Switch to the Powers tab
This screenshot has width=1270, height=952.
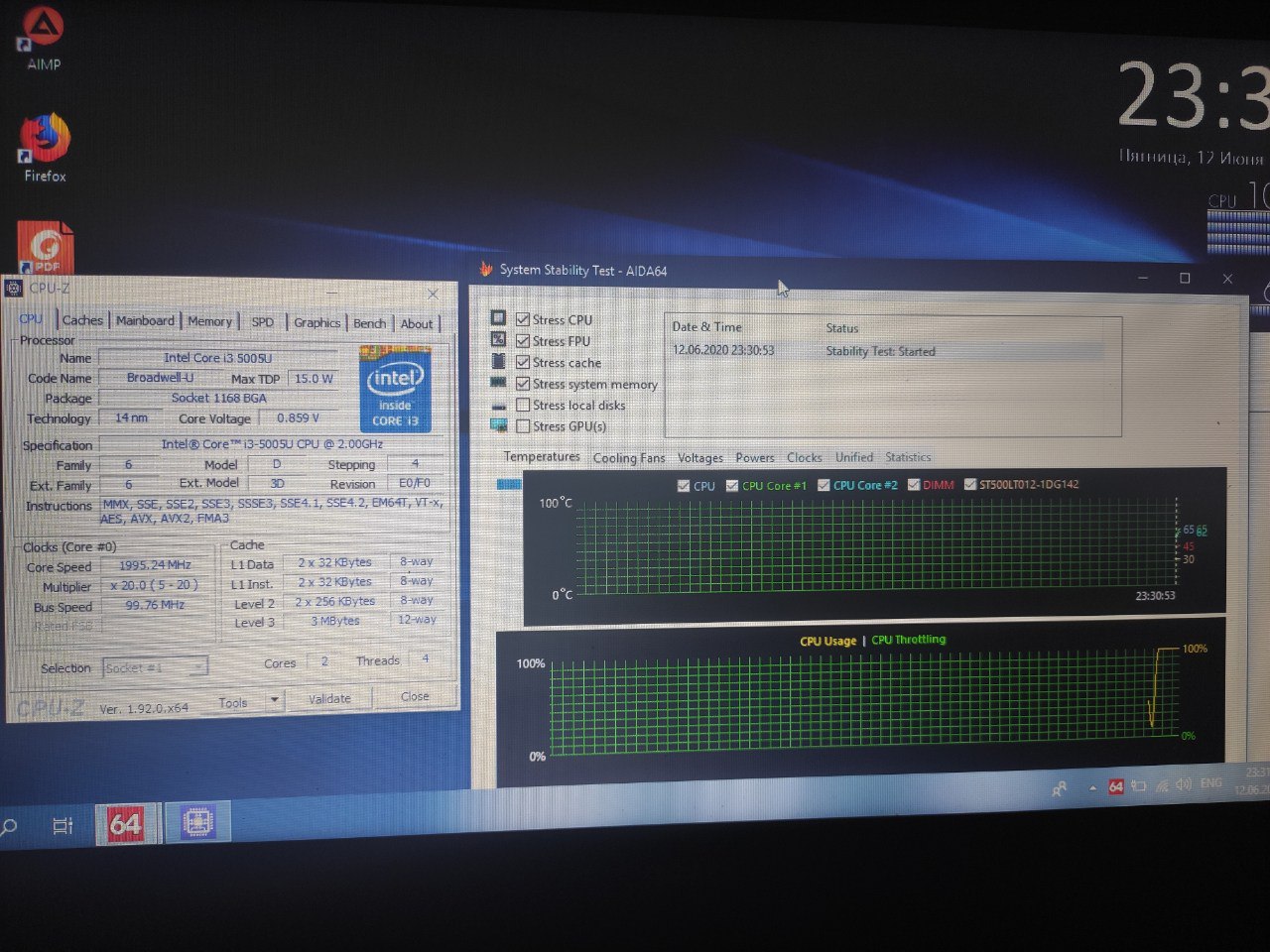coord(755,457)
